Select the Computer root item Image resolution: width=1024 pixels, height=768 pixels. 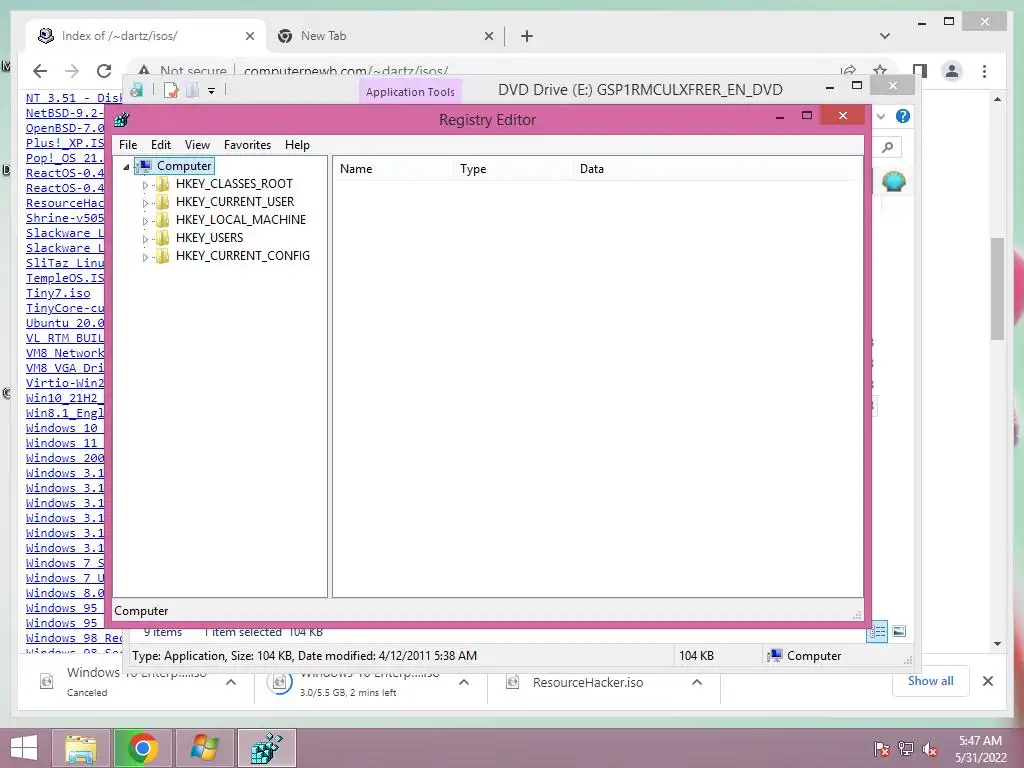pos(184,166)
